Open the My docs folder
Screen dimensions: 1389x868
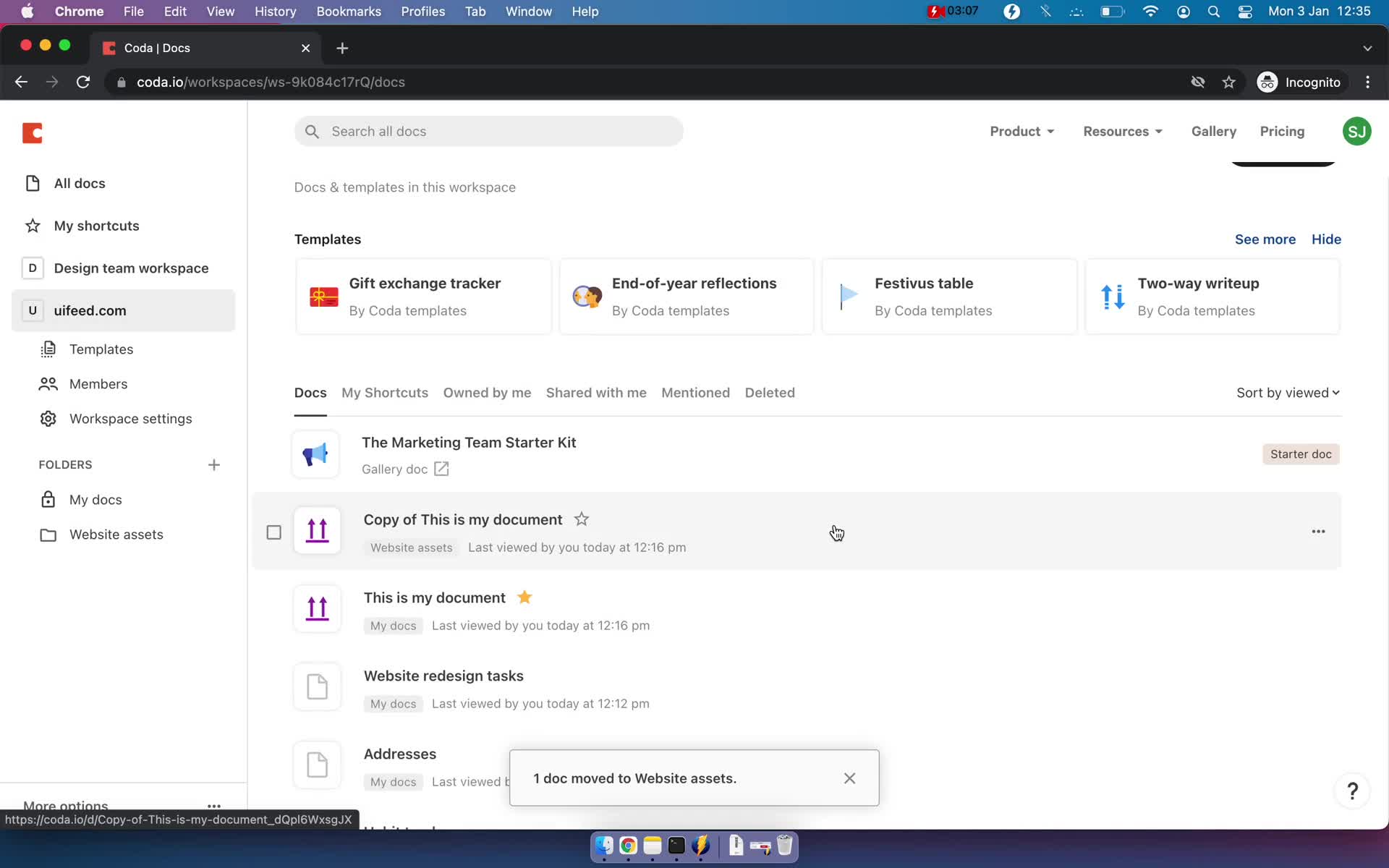point(95,500)
